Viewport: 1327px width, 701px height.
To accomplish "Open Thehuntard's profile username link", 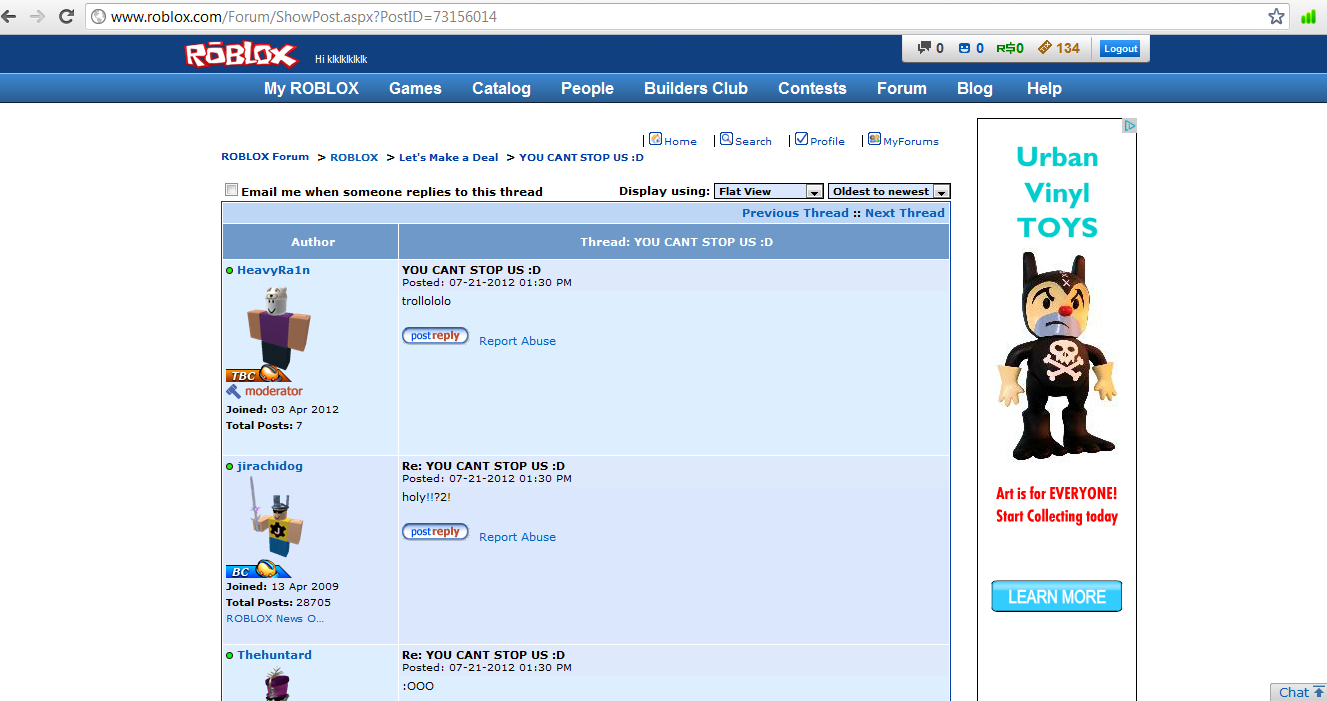I will pos(274,655).
